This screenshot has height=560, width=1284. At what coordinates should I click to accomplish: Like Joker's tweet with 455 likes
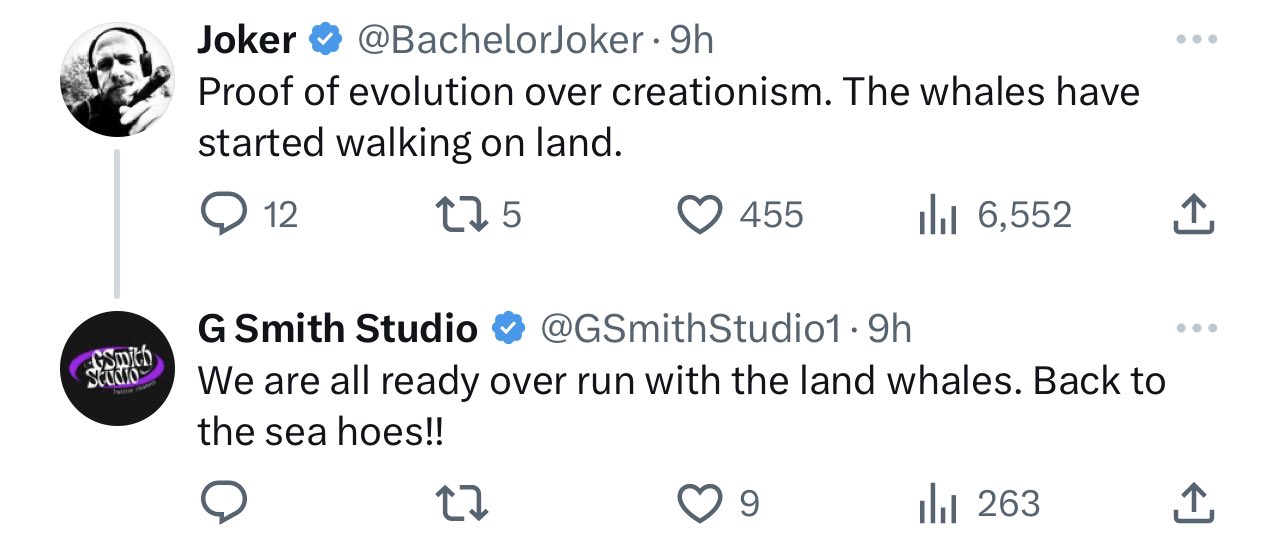click(x=700, y=215)
